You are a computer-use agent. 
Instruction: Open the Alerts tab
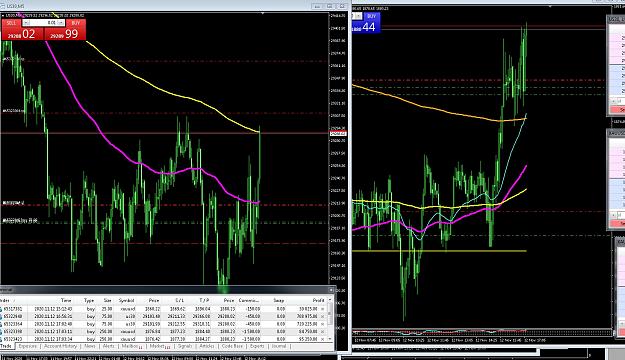point(108,346)
